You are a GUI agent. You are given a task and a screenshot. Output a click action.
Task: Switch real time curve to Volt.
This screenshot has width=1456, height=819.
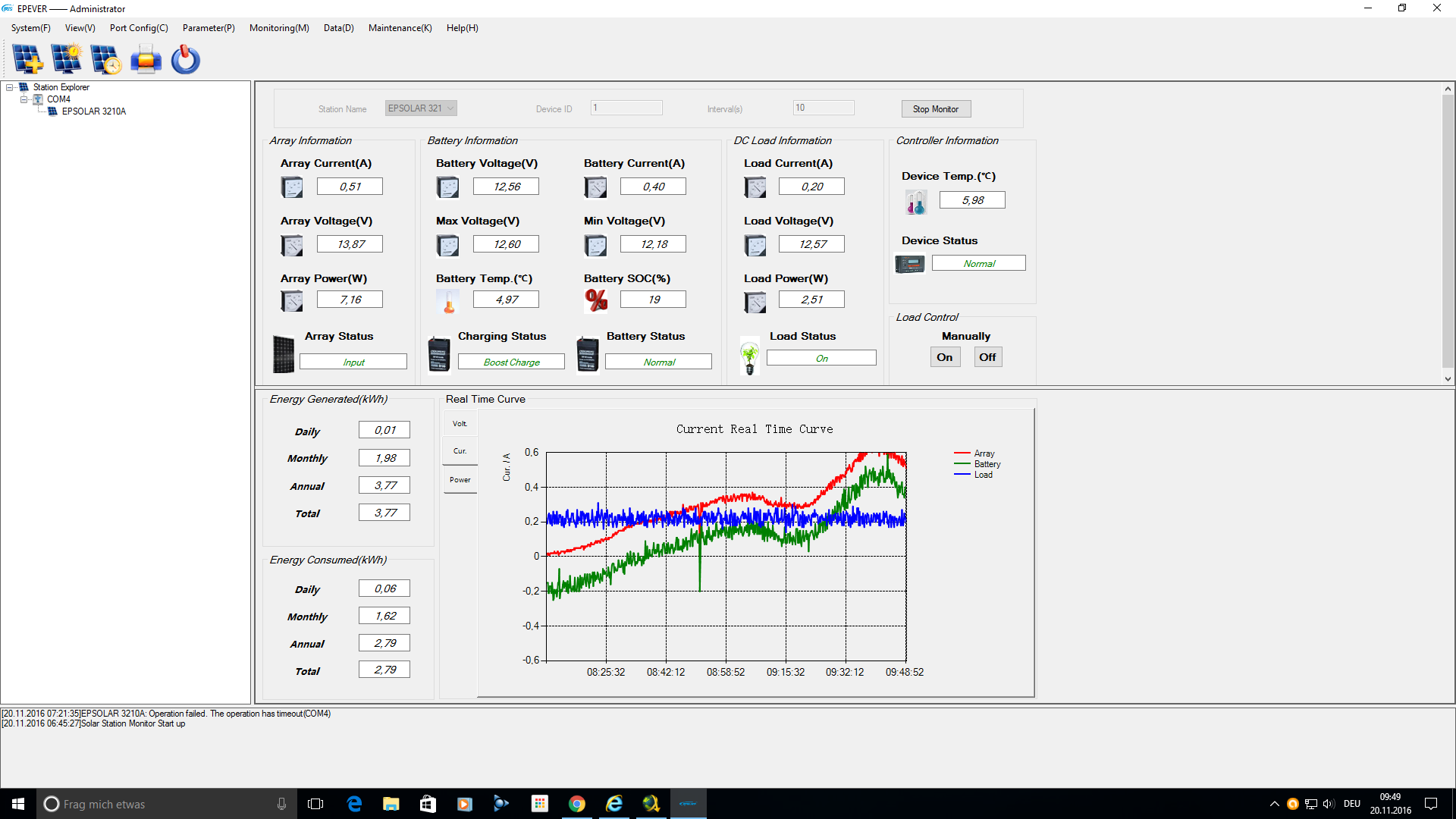pos(460,424)
